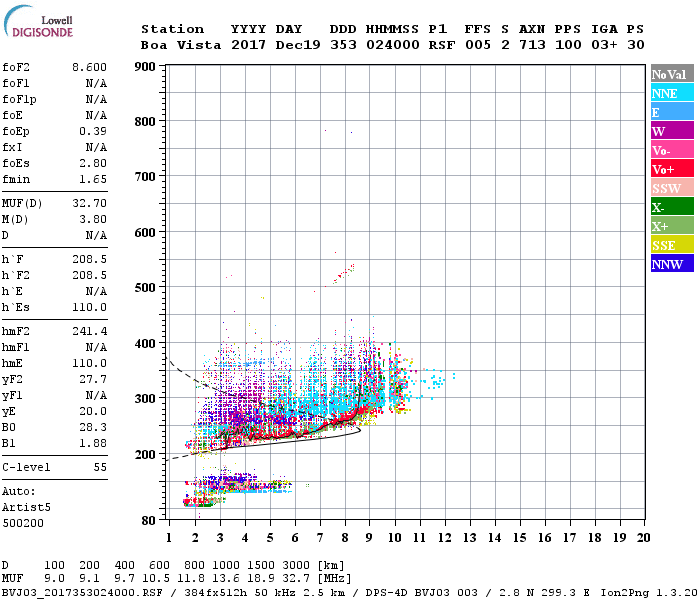The height and width of the screenshot is (600, 700).
Task: Click the h`Es value 110.0
Action: point(89,308)
